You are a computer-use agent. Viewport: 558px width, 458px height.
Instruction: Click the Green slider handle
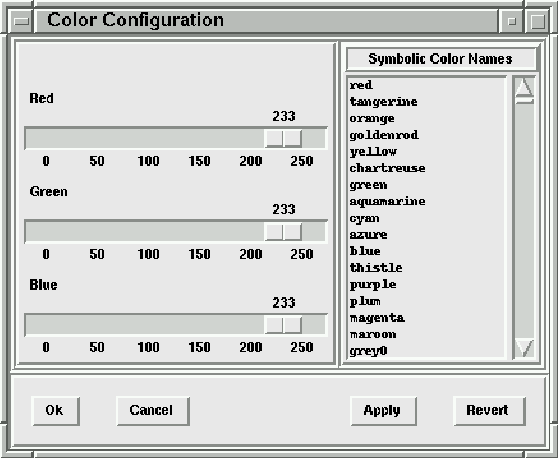pyautogui.click(x=283, y=232)
